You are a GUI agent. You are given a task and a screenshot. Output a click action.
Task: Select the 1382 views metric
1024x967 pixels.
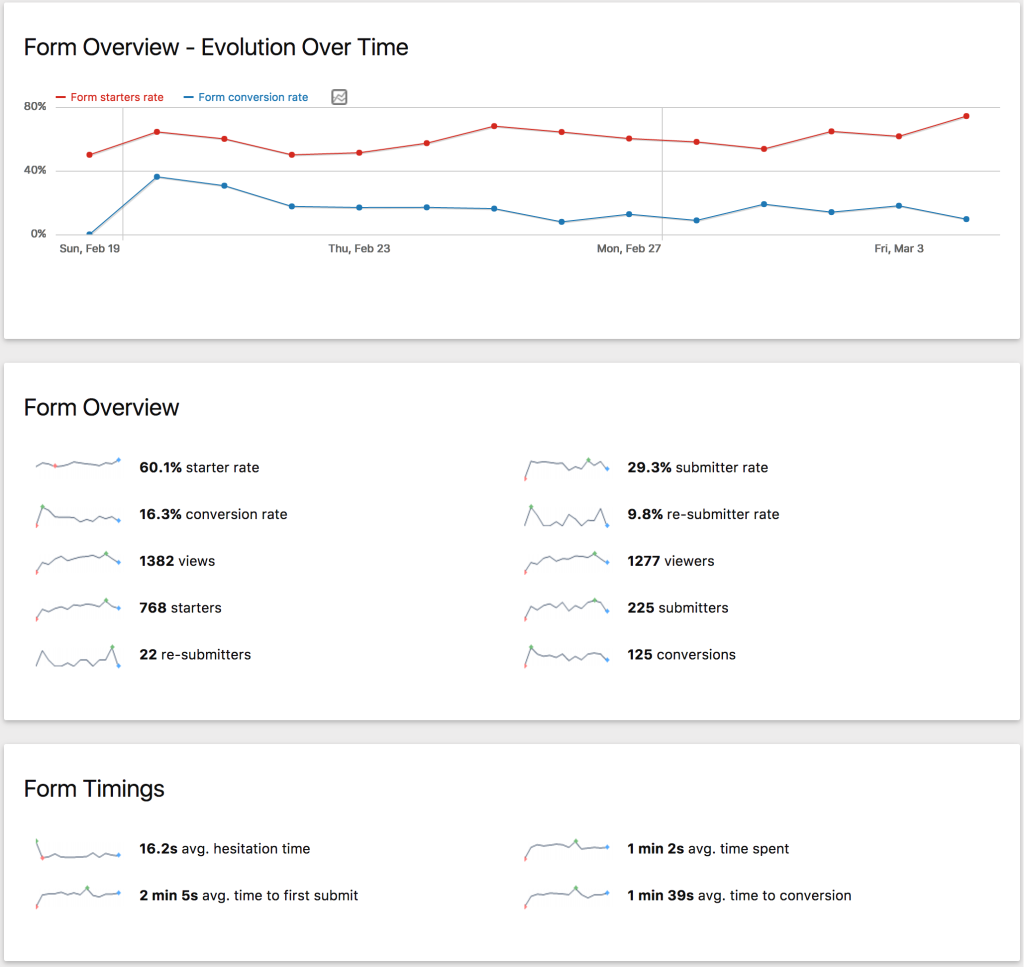tap(177, 561)
